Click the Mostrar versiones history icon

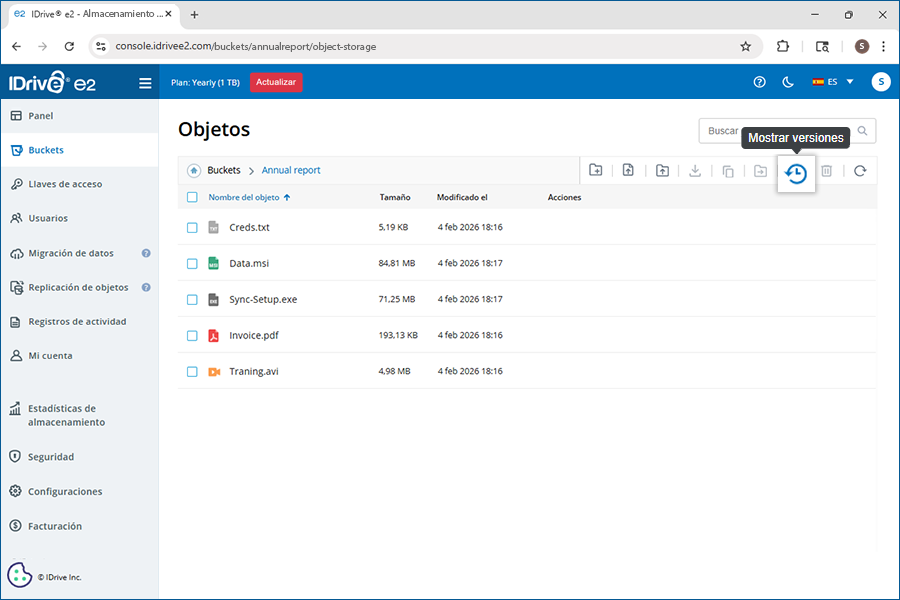[x=796, y=172]
